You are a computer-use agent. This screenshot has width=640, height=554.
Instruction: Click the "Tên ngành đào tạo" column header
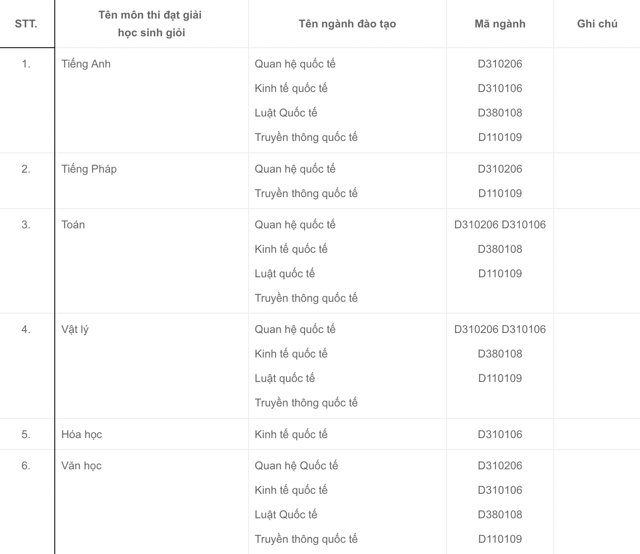tap(347, 24)
